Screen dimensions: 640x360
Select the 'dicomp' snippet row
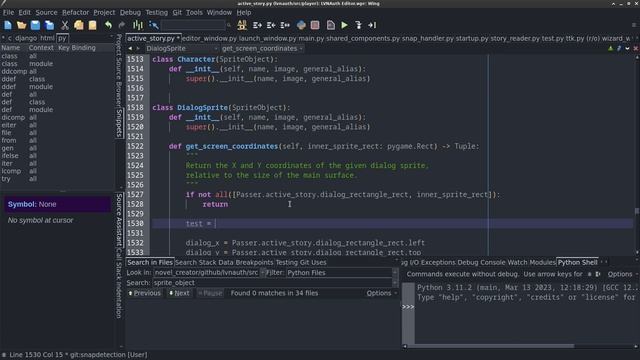pyautogui.click(x=57, y=117)
